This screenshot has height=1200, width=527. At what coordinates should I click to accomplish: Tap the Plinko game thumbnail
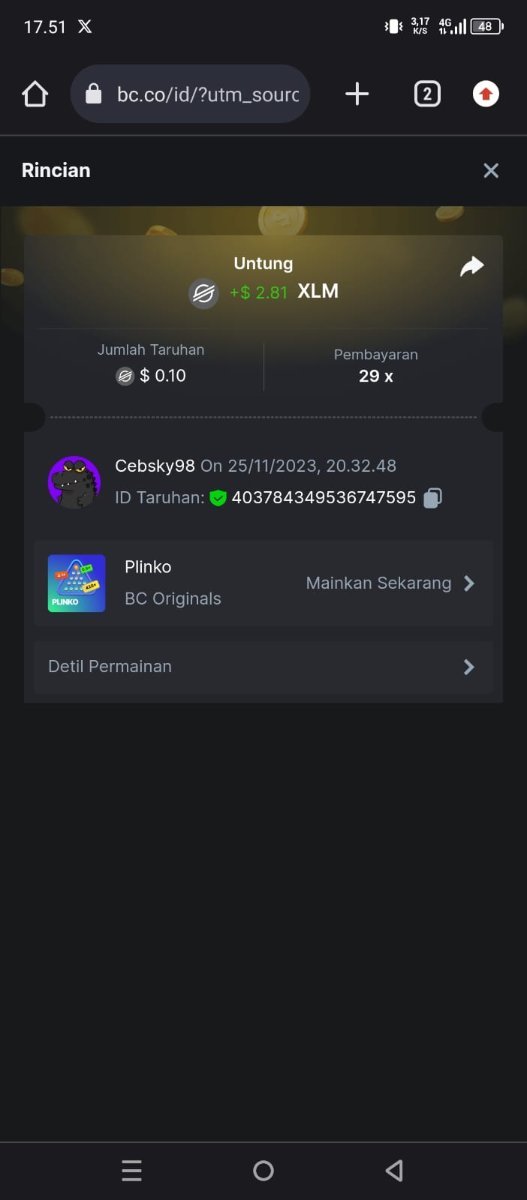76,584
